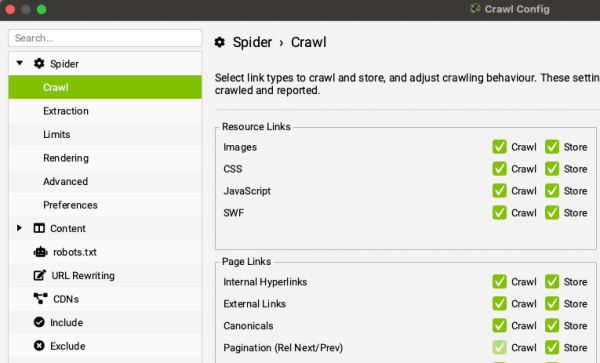Viewport: 600px width, 363px height.
Task: Select the robots.txt item
Action: tap(105, 252)
